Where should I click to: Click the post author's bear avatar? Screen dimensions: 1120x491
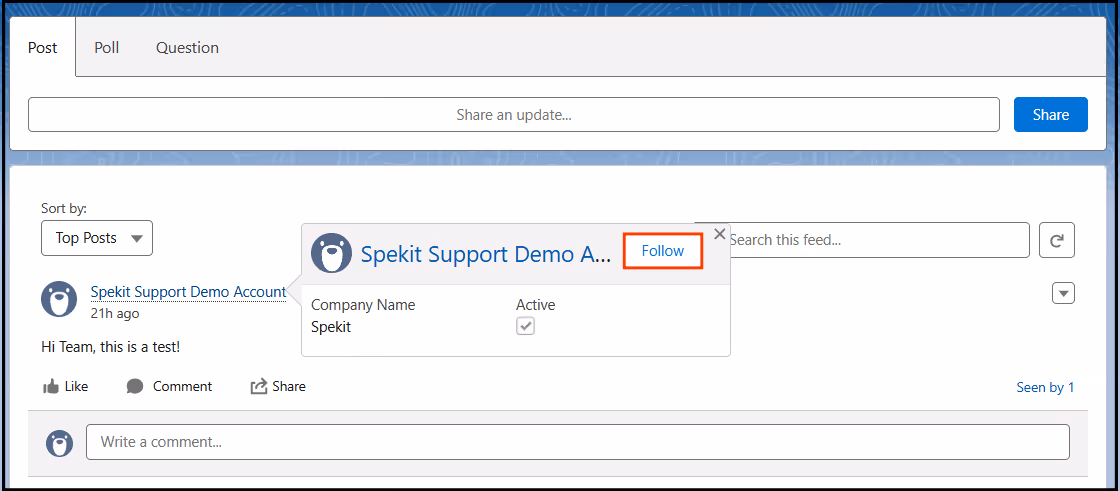(59, 299)
